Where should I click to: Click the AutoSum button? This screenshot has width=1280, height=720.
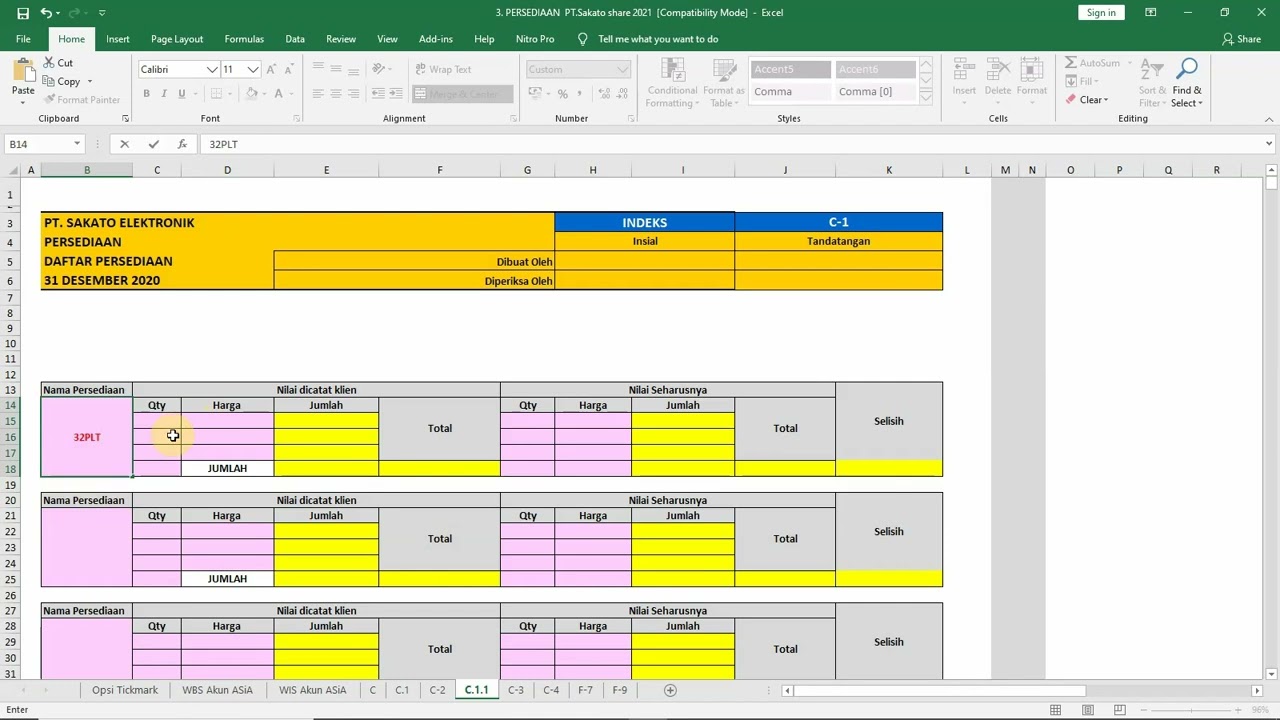1092,63
